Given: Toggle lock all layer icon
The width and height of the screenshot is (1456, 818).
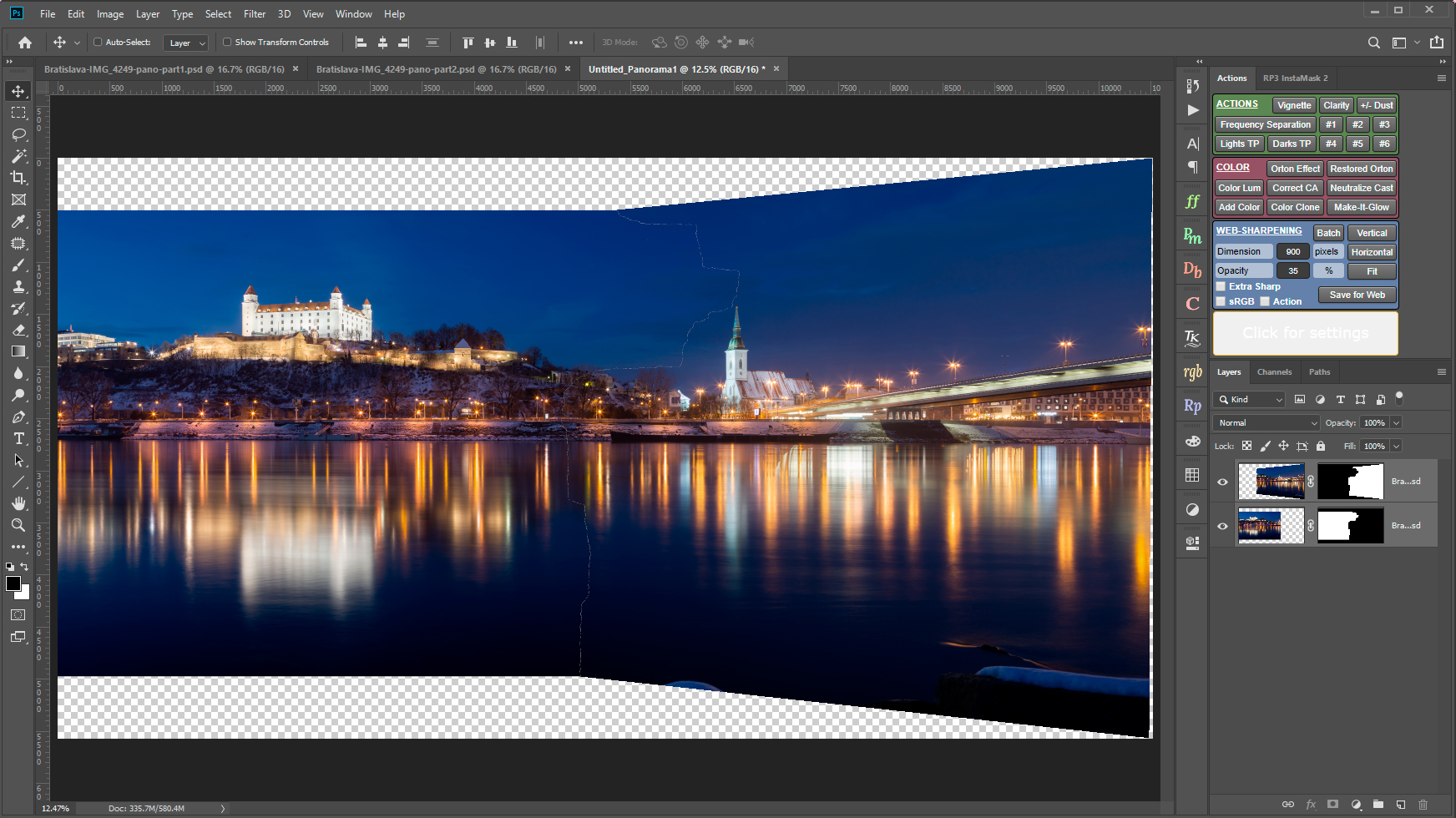Looking at the screenshot, I should [x=1321, y=446].
